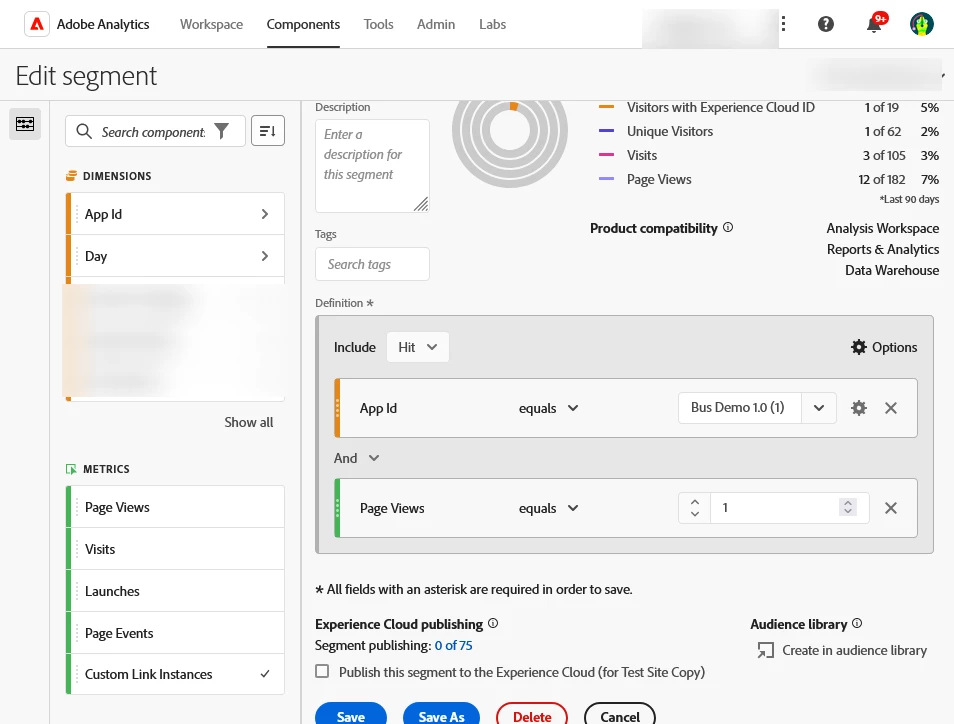Toggle the component panel icon in left rail
The height and width of the screenshot is (724, 954).
(25, 124)
